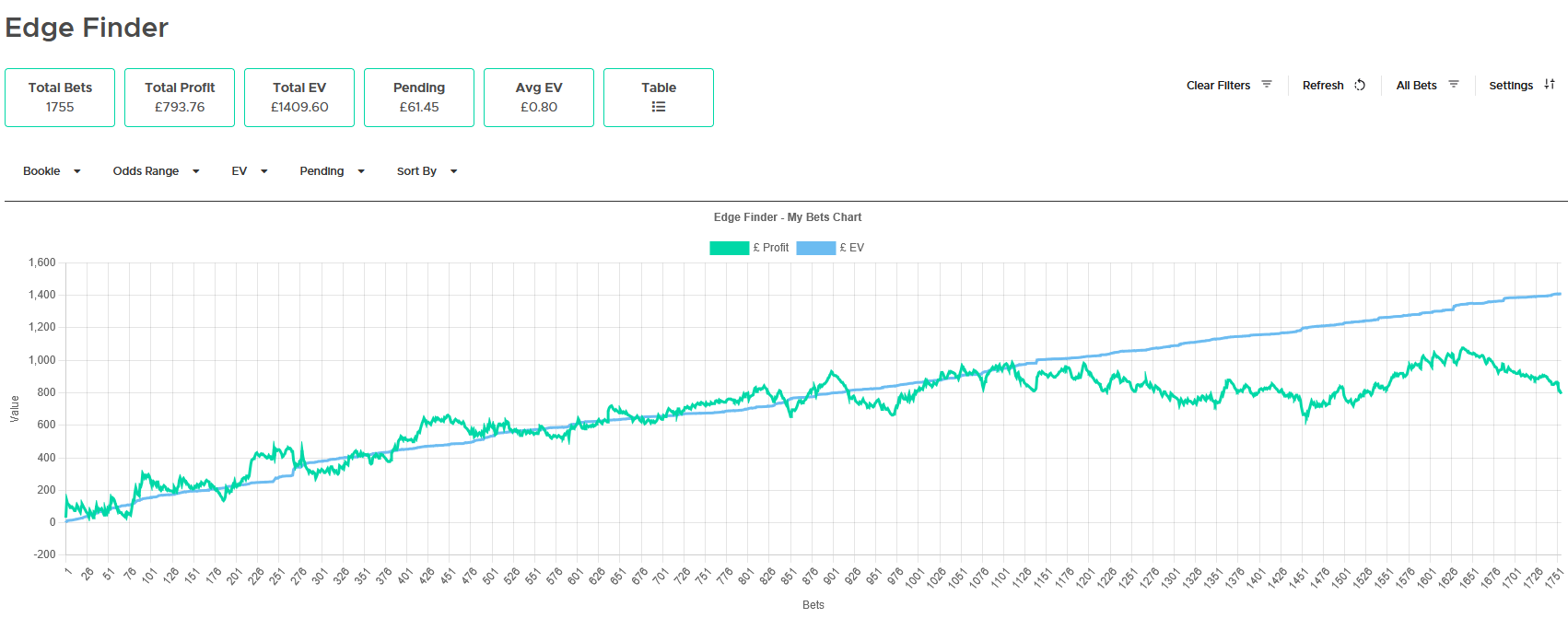Select the Total Profit card
The height and width of the screenshot is (618, 1568).
point(180,98)
